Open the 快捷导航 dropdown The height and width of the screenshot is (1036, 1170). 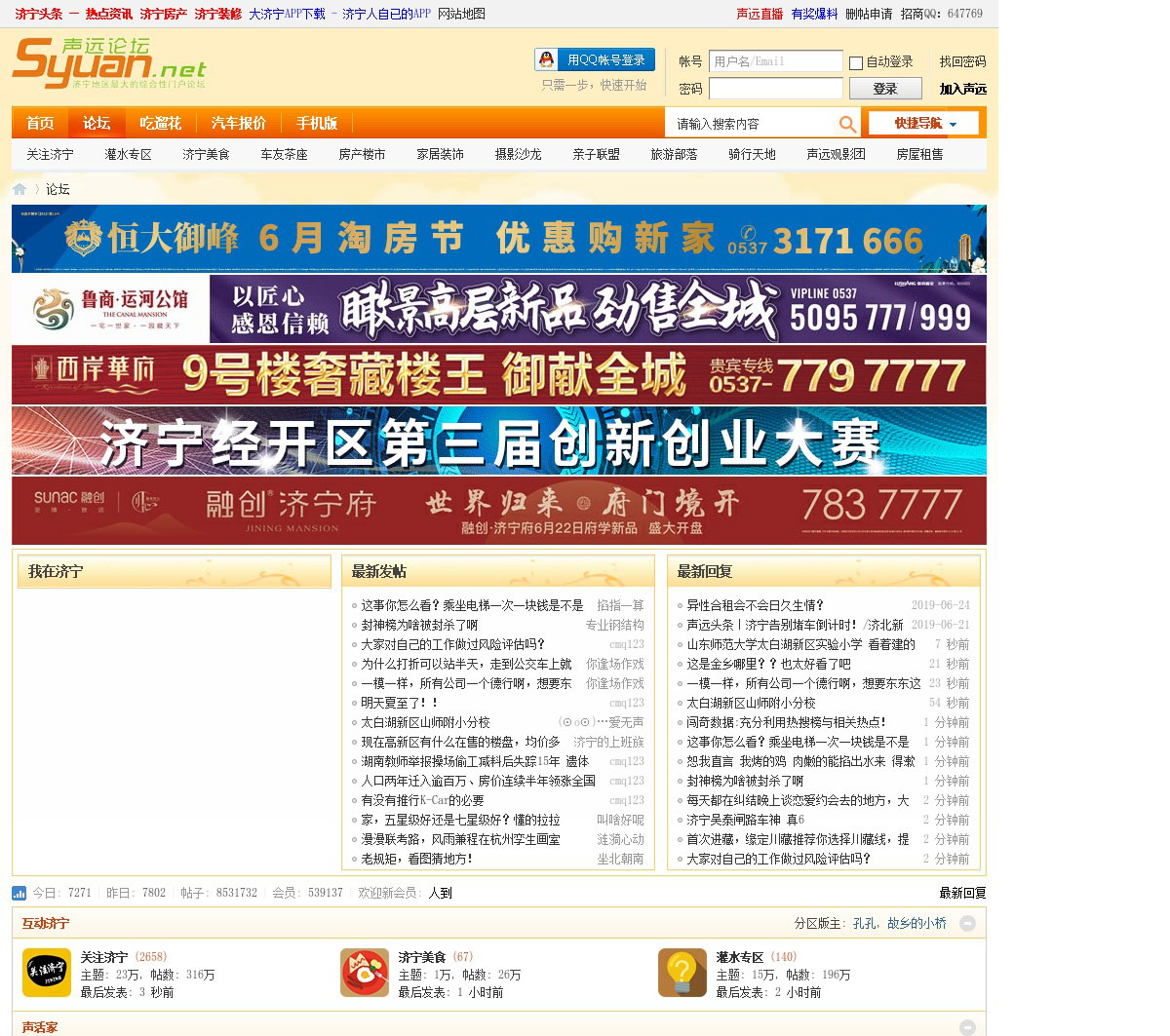[923, 124]
